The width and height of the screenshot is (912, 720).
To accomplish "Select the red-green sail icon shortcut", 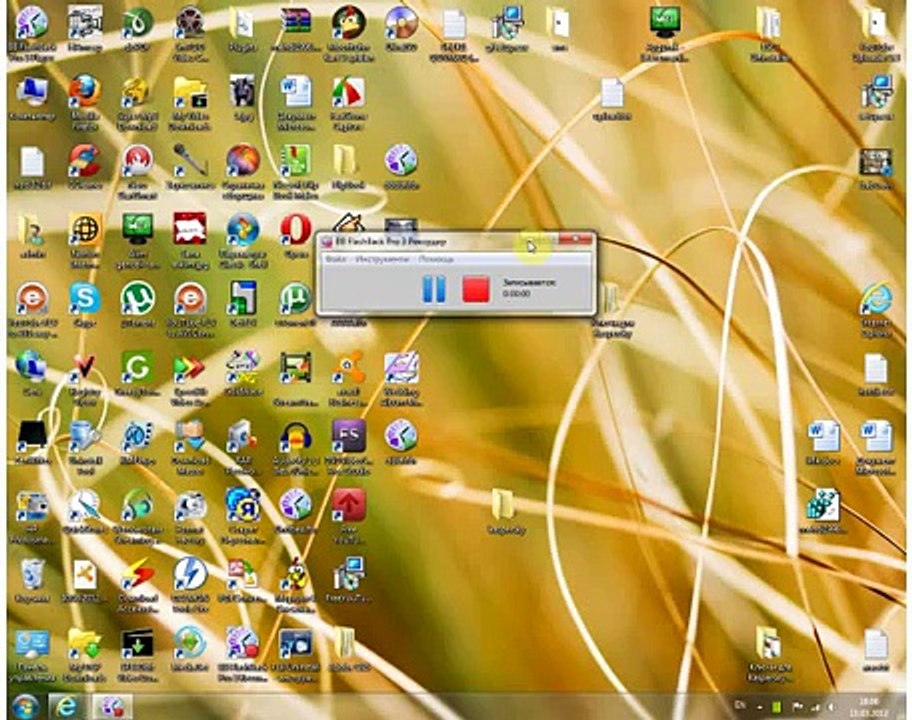I will 348,103.
